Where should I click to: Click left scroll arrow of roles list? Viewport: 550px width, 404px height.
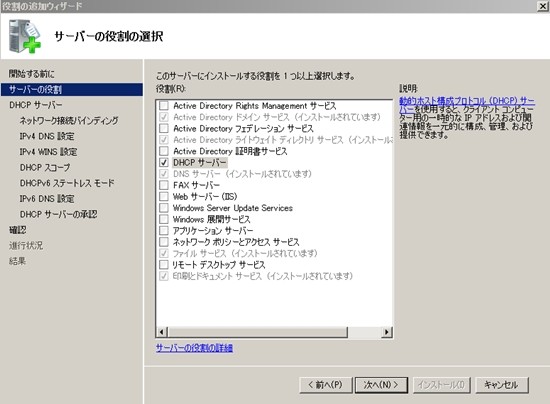point(162,332)
